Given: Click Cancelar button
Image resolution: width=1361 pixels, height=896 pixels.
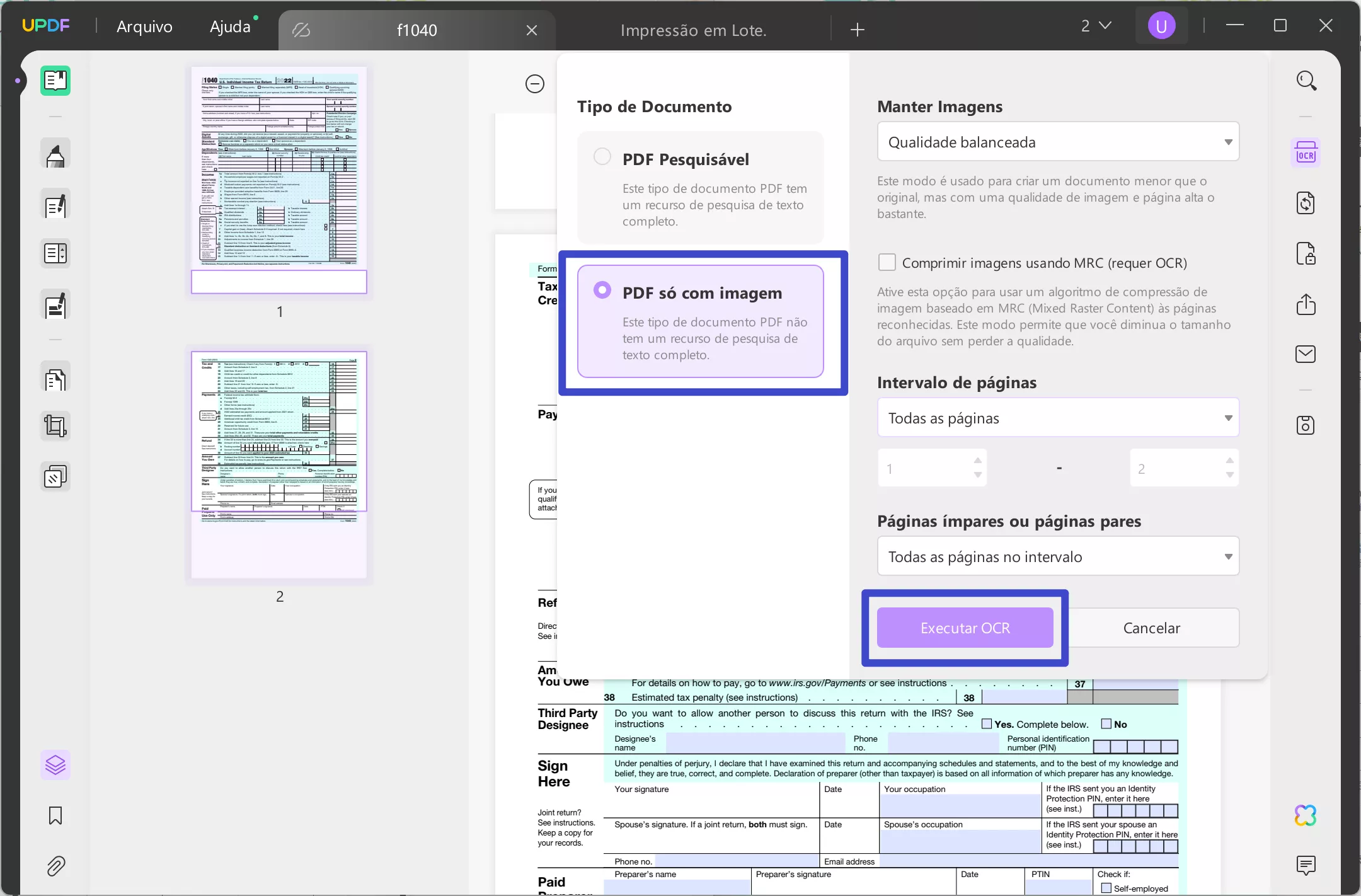Looking at the screenshot, I should point(1152,628).
